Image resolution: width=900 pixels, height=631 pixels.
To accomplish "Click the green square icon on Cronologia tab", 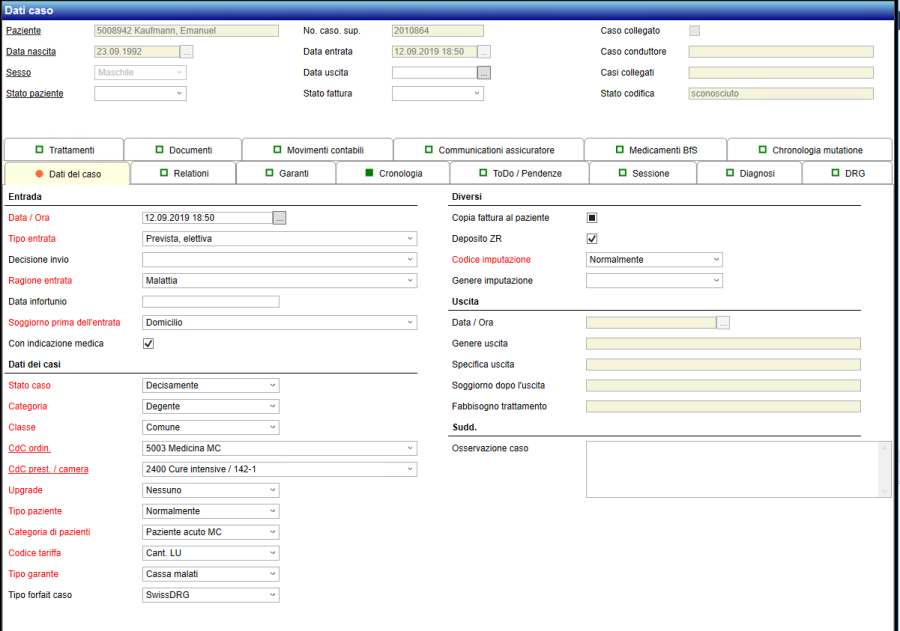I will click(x=369, y=173).
